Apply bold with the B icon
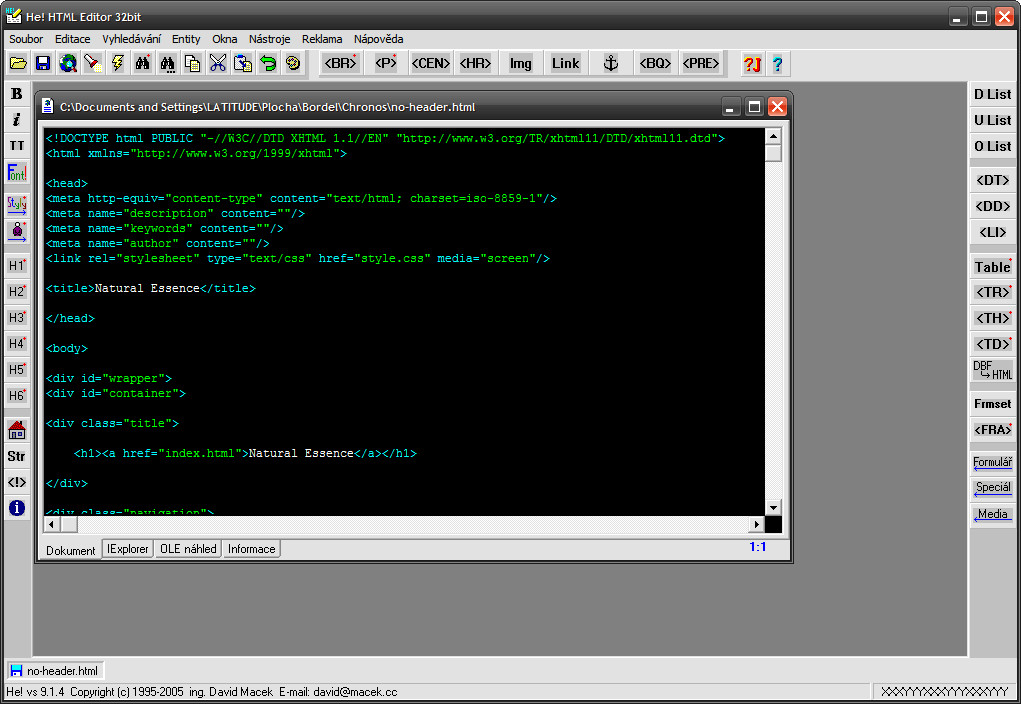1021x704 pixels. (x=17, y=94)
